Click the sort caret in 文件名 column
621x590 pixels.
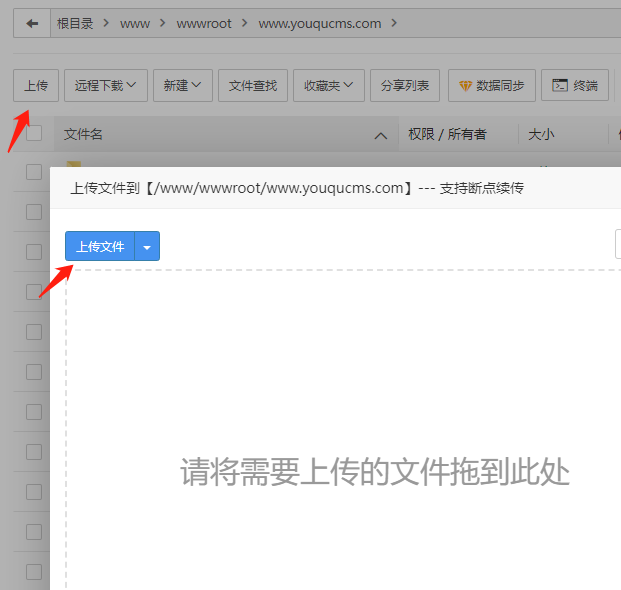click(x=380, y=135)
